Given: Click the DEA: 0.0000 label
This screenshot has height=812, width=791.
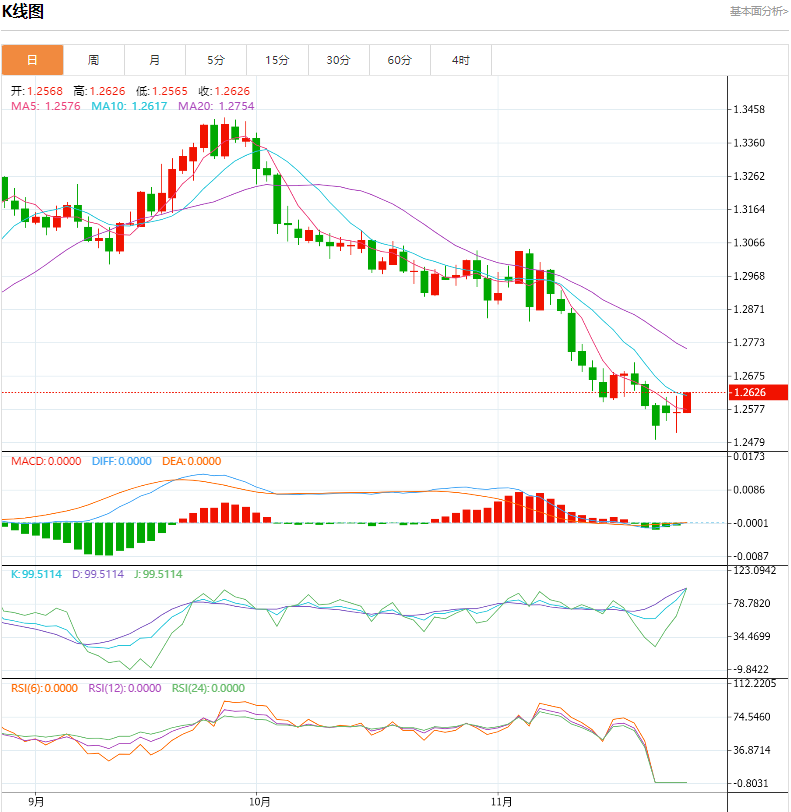Looking at the screenshot, I should 192,461.
